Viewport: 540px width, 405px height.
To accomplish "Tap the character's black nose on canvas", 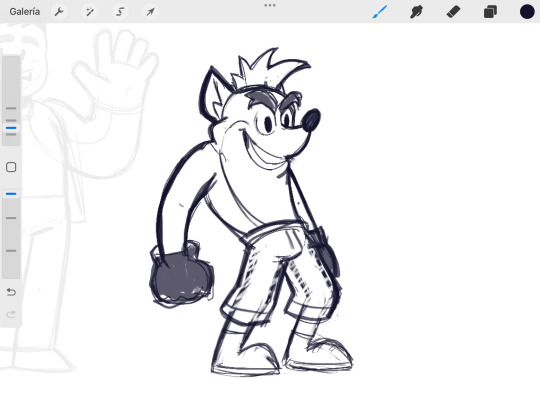I will coord(311,120).
